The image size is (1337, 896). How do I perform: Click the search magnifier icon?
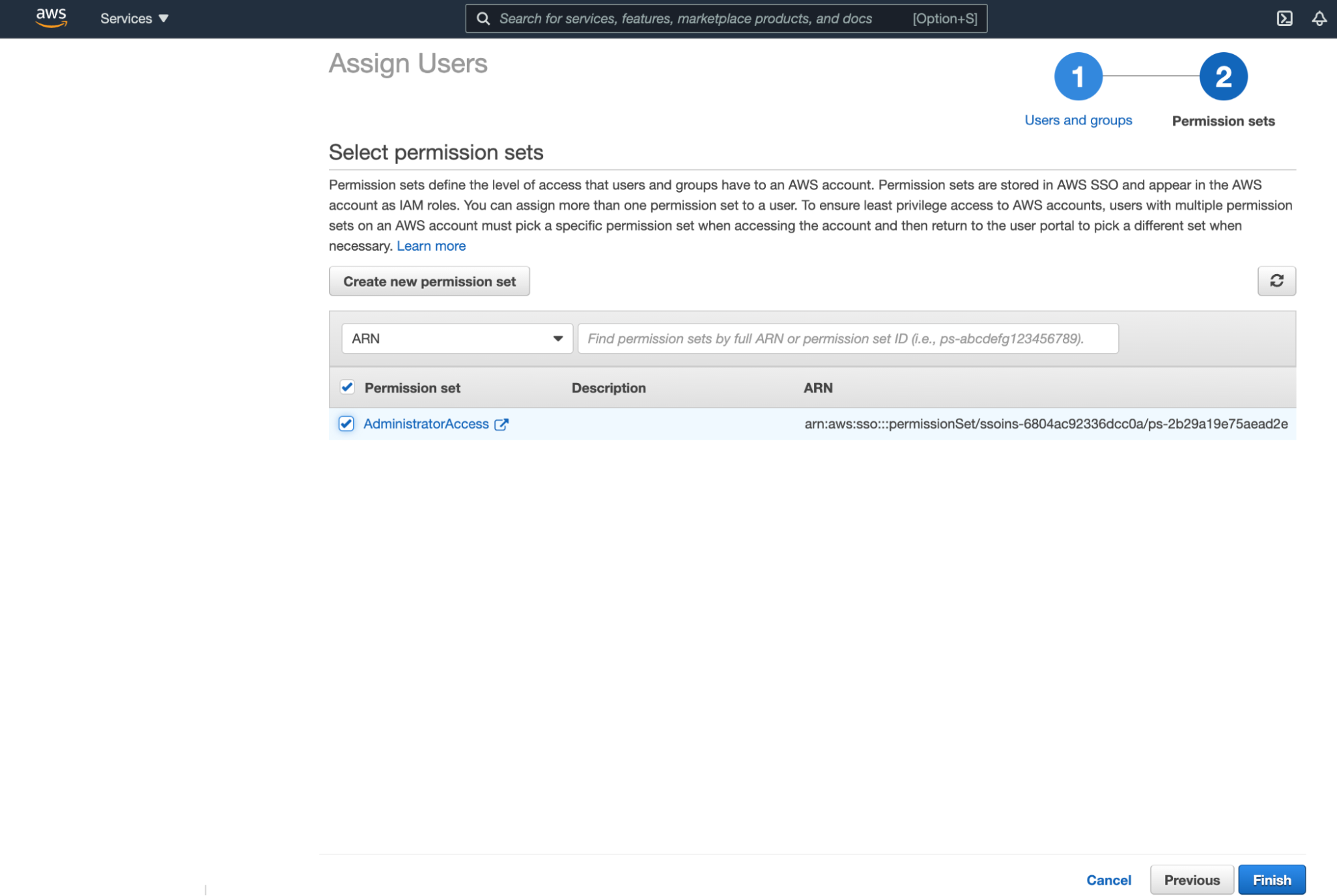point(482,19)
